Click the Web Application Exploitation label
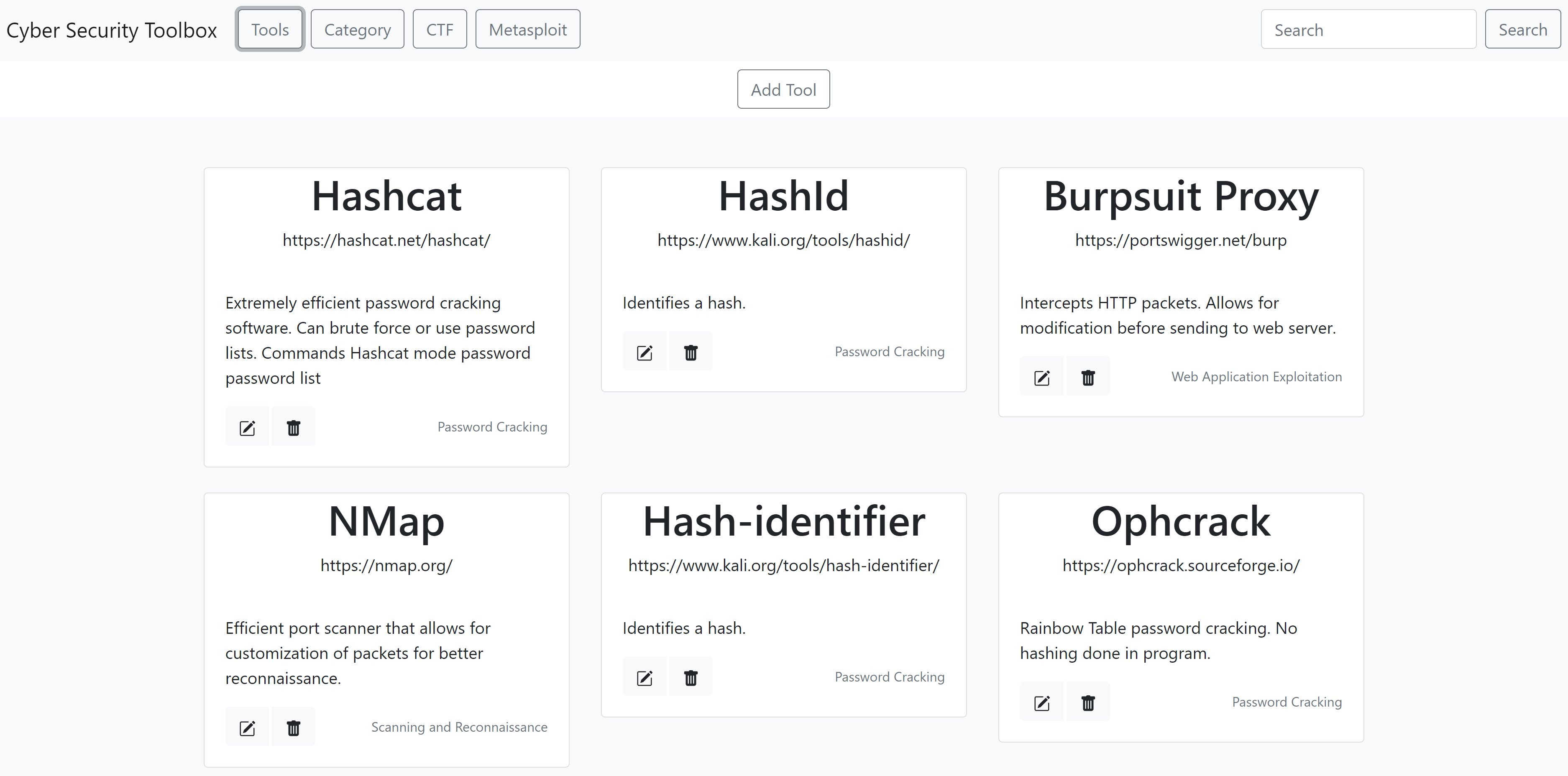 1257,377
